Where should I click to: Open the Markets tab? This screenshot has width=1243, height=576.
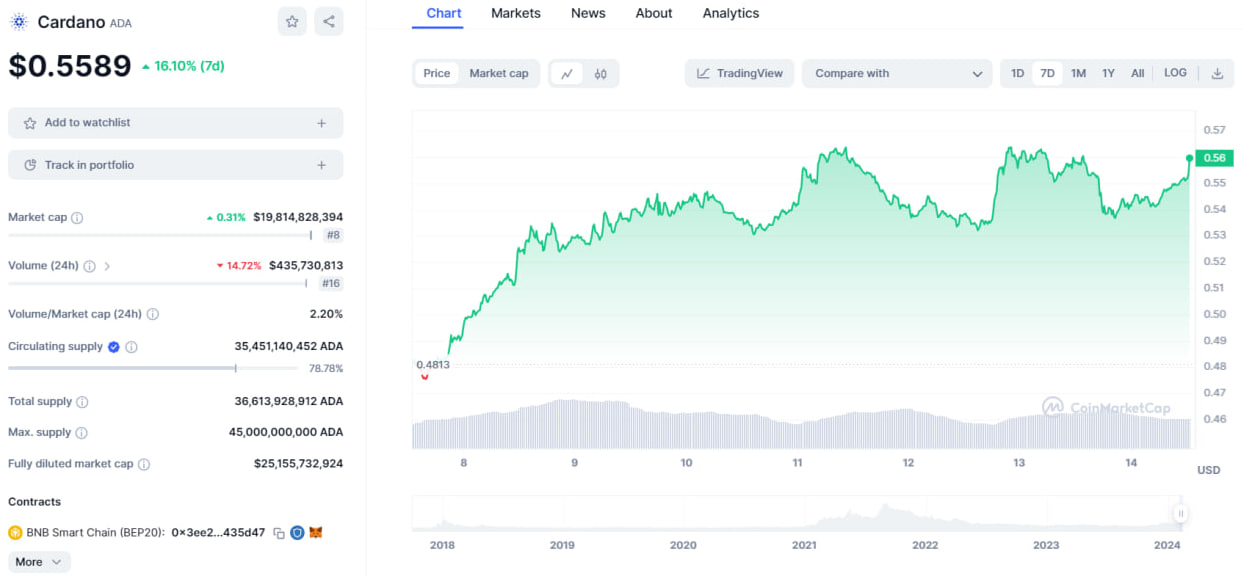pos(516,13)
